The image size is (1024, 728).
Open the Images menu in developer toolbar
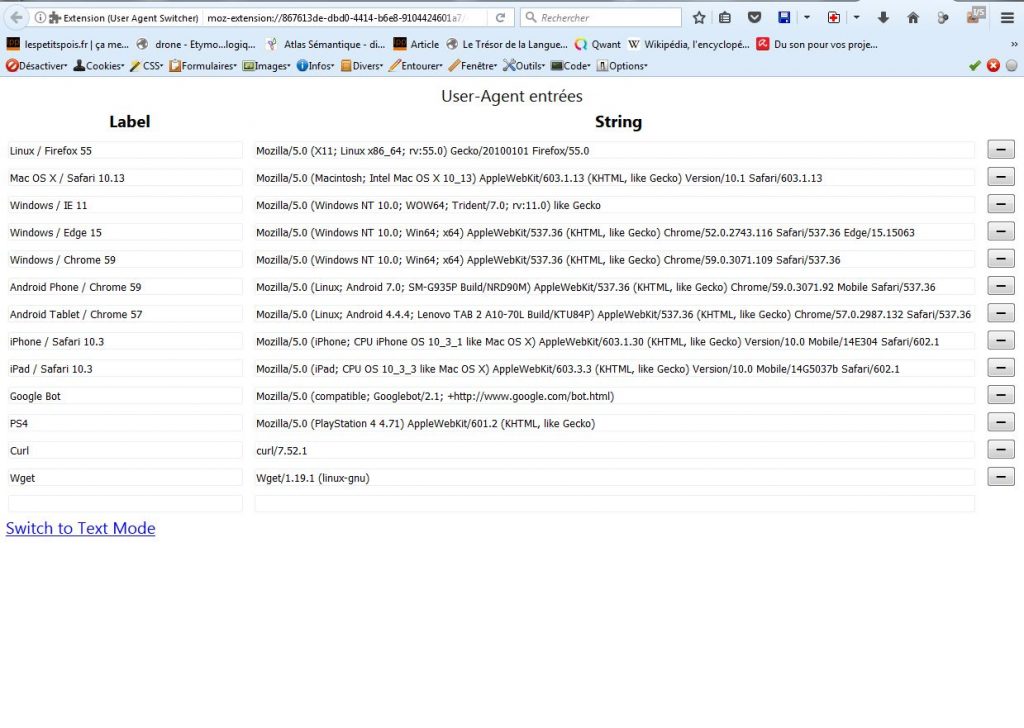click(266, 66)
